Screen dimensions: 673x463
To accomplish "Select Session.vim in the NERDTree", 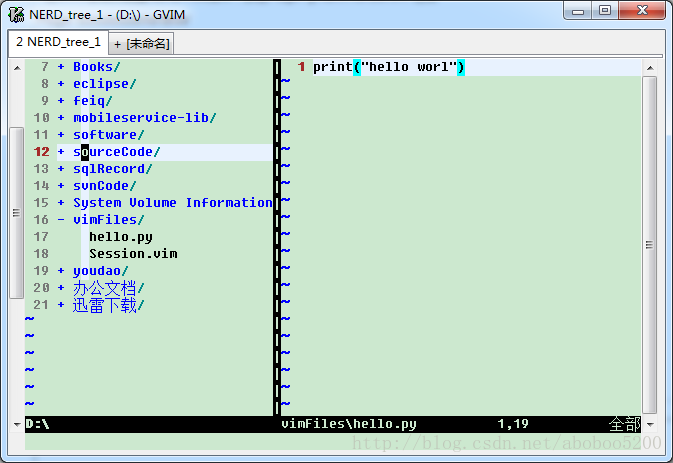I will tap(133, 254).
